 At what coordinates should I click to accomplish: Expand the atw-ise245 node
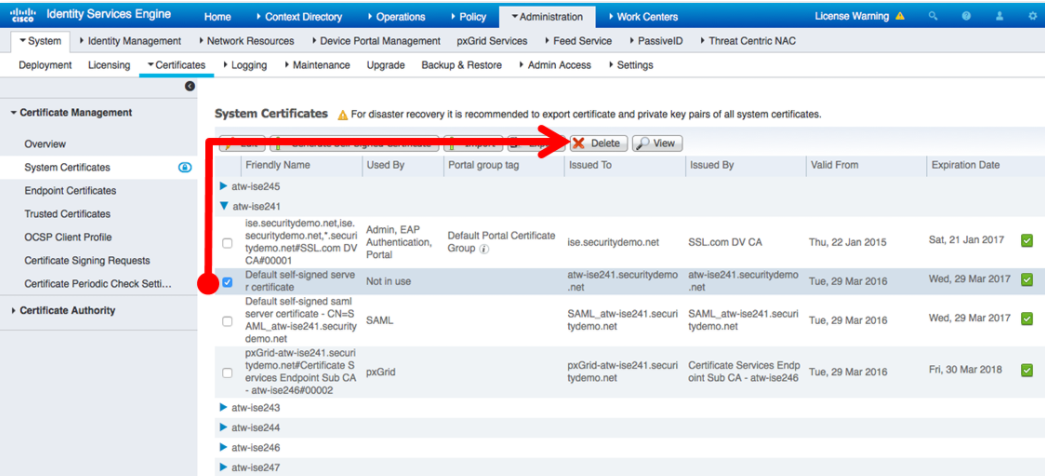(223, 186)
